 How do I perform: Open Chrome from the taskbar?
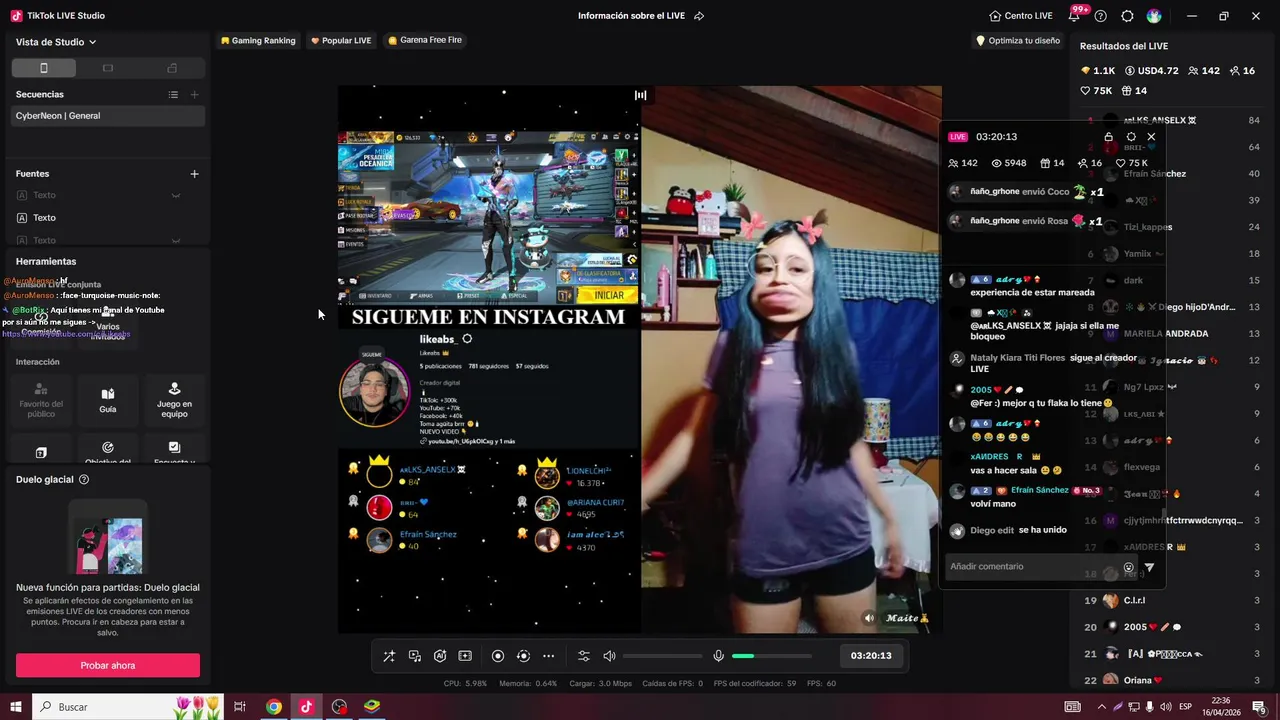[x=273, y=707]
